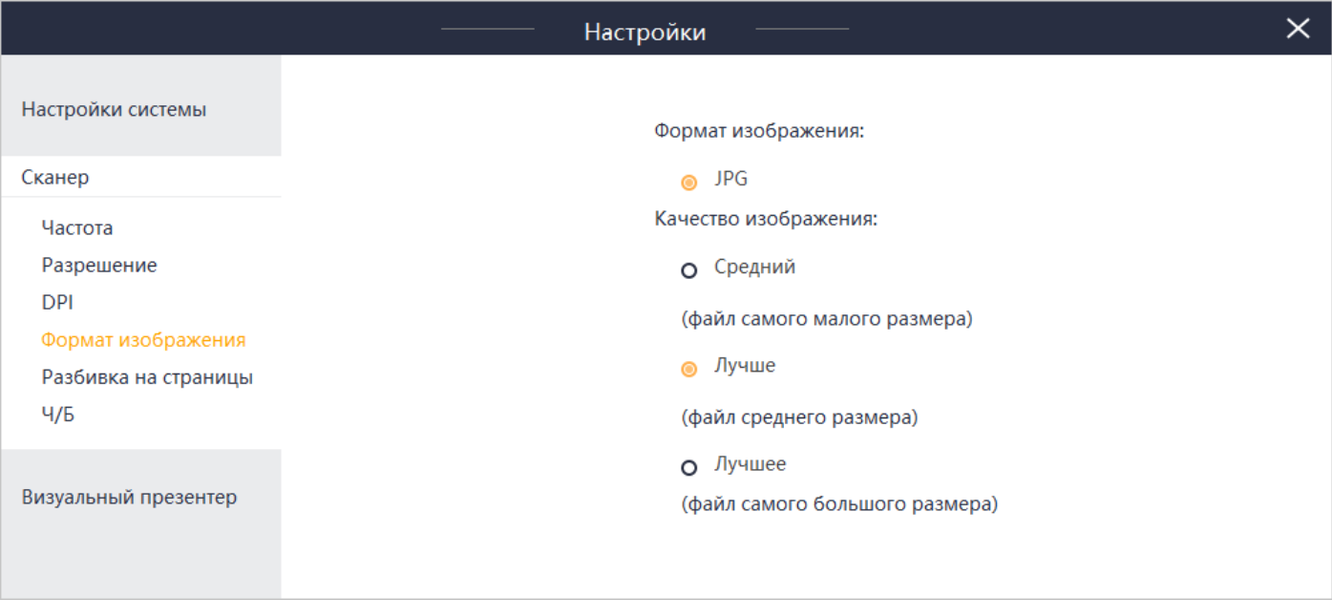This screenshot has width=1332, height=600.
Task: Expand the Визуальный презентер section
Action: (x=129, y=497)
